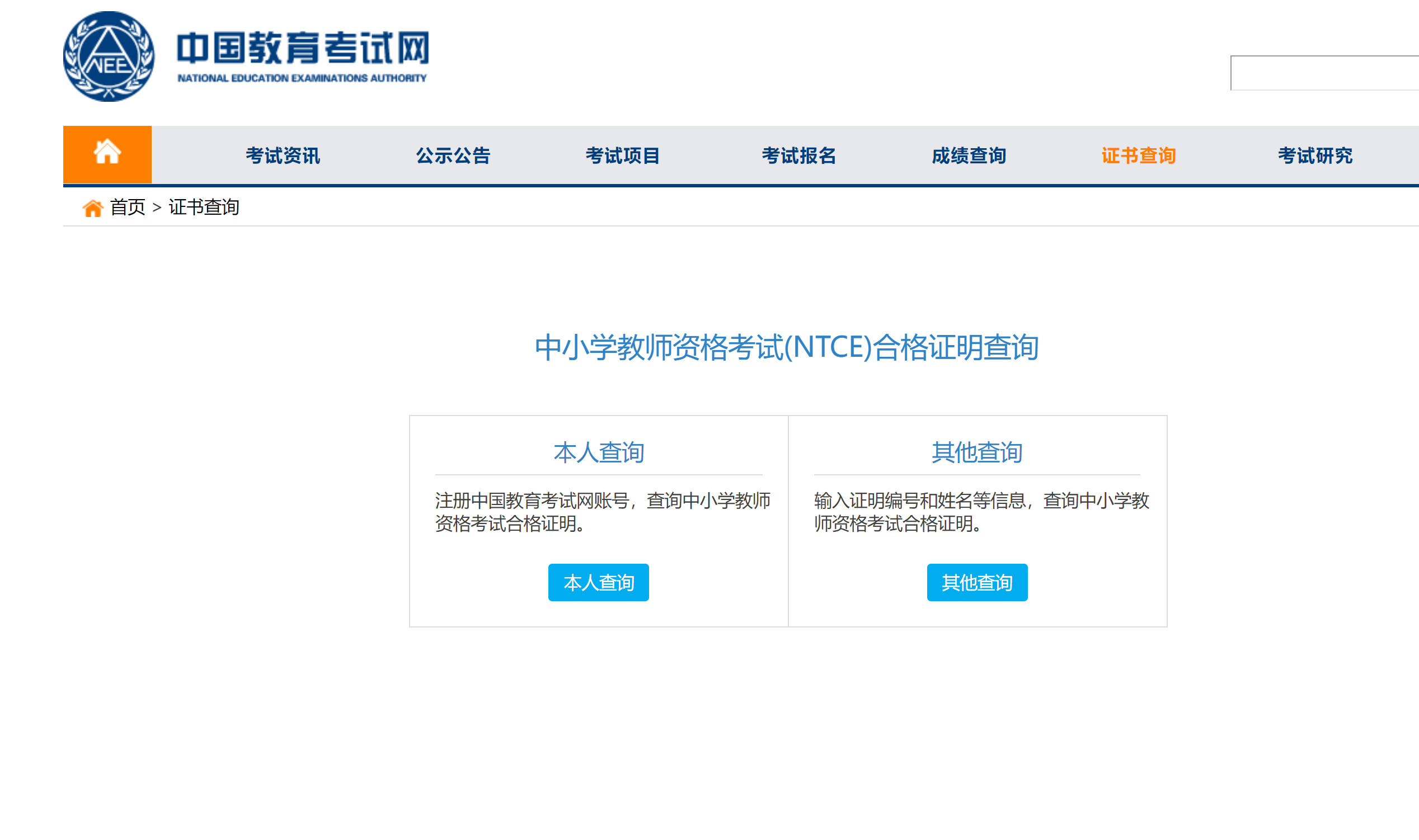Click the small orange home icon in the breadcrumb
Image resolution: width=1419 pixels, height=840 pixels.
point(92,208)
